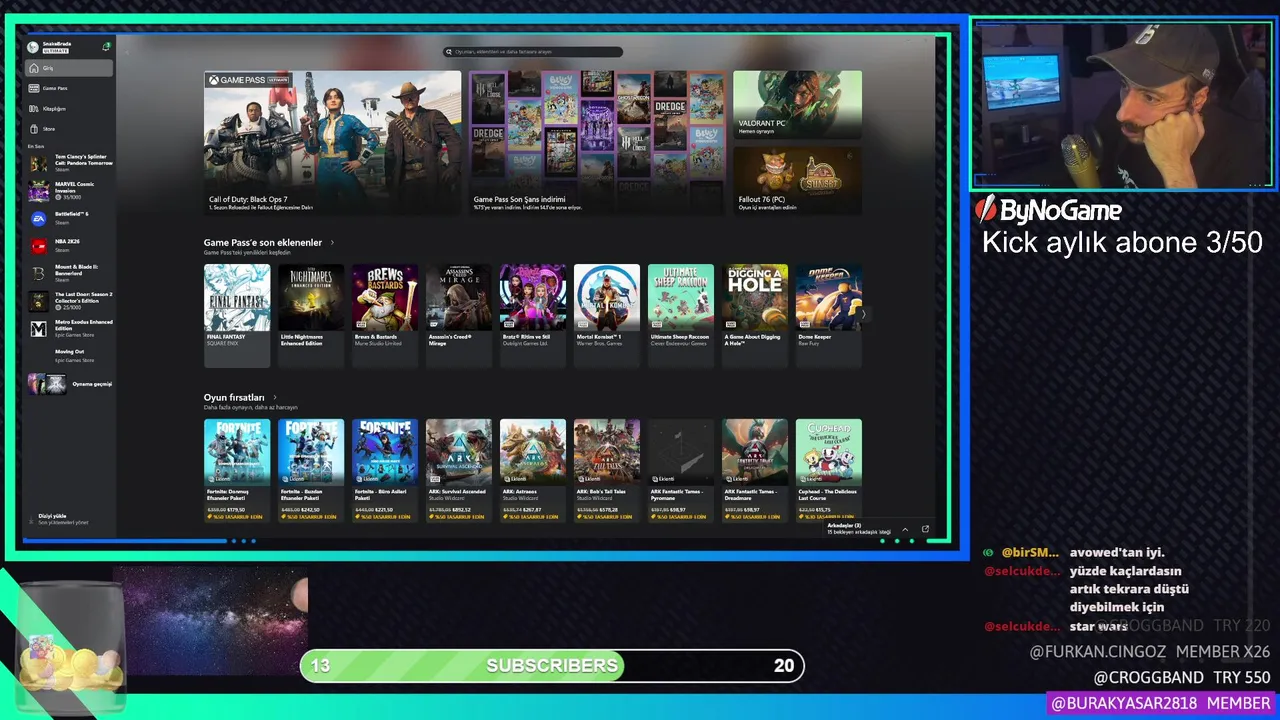Viewport: 1280px width, 720px height.
Task: Open the VALORANT PC tile
Action: click(797, 104)
